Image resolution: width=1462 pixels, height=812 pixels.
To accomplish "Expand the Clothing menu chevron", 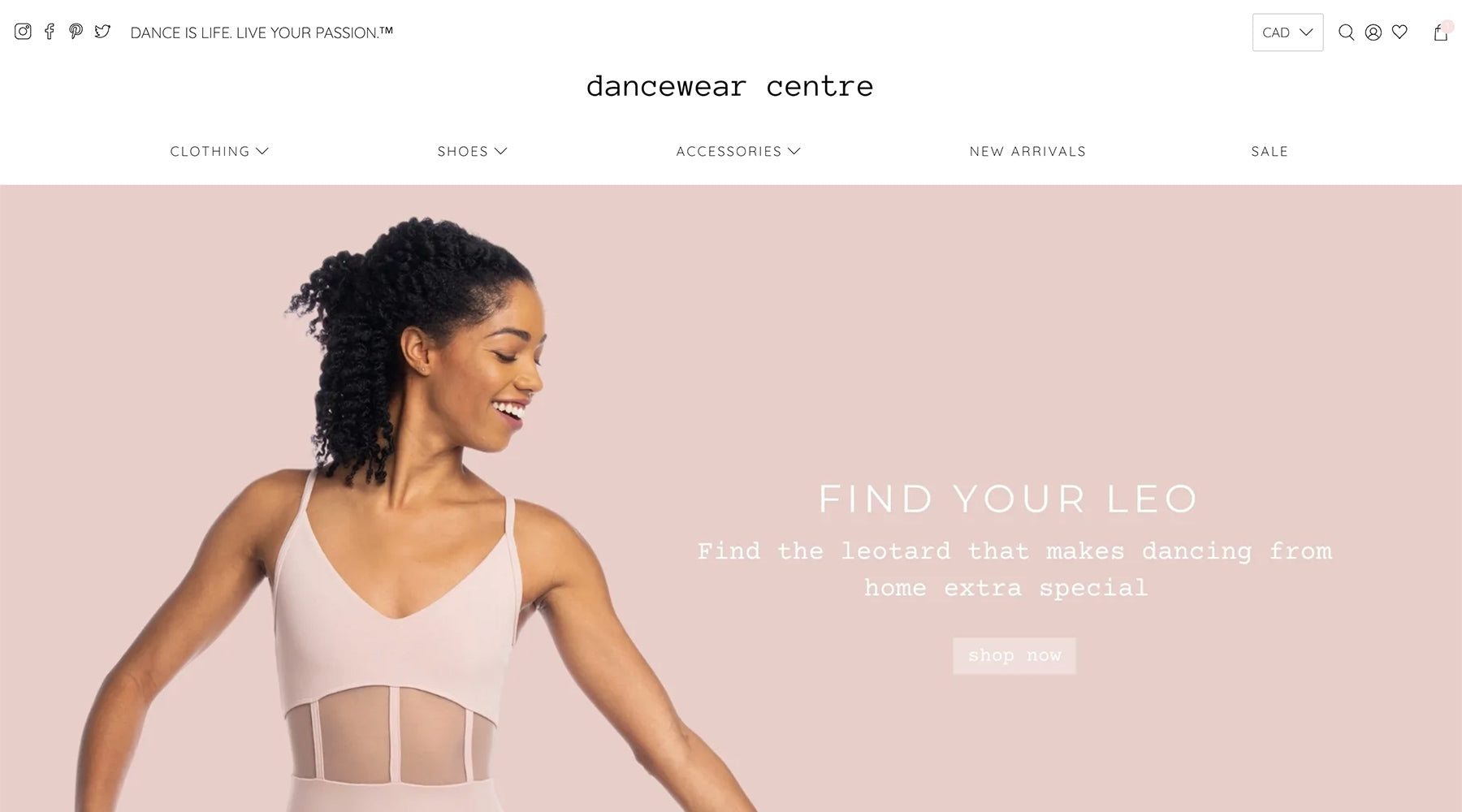I will point(262,151).
